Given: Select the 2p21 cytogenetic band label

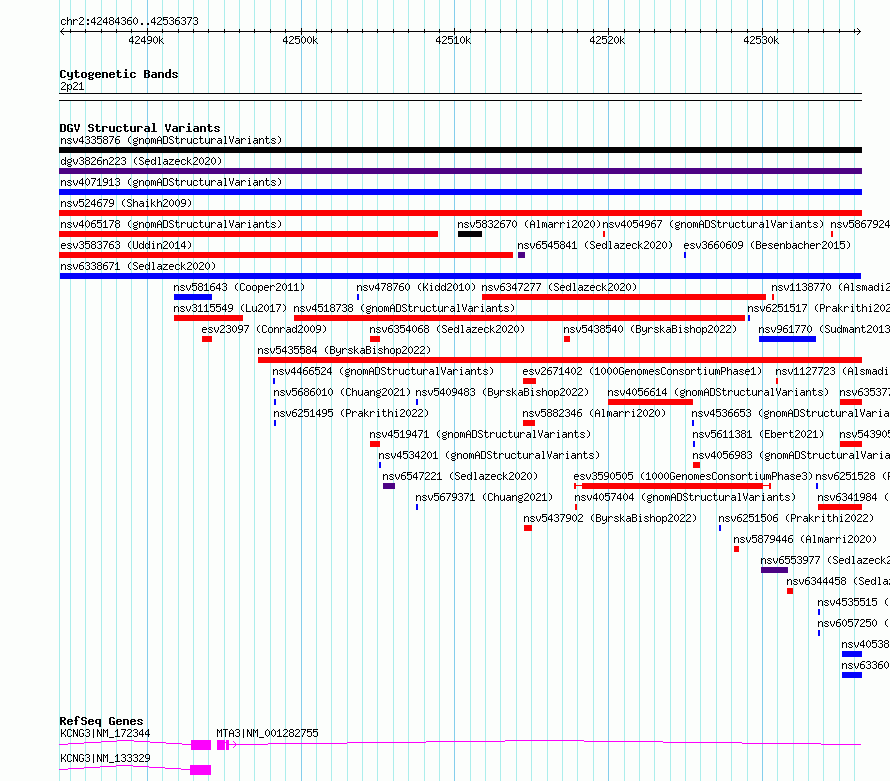Looking at the screenshot, I should click(72, 86).
